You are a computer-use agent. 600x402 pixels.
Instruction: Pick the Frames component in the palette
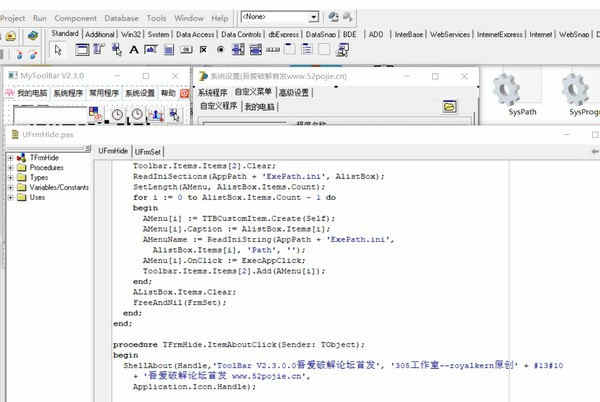click(82, 50)
